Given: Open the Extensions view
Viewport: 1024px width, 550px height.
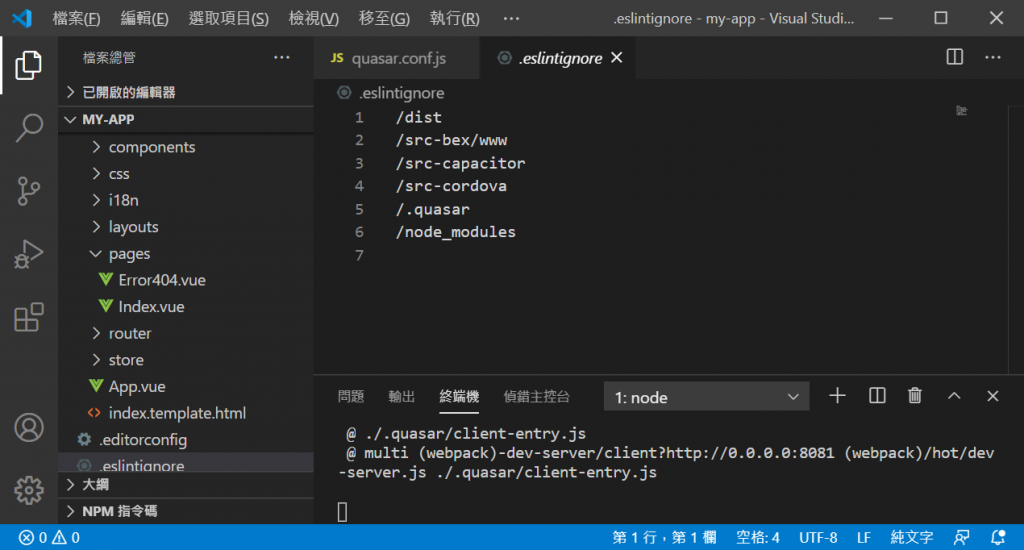Looking at the screenshot, I should tap(28, 317).
